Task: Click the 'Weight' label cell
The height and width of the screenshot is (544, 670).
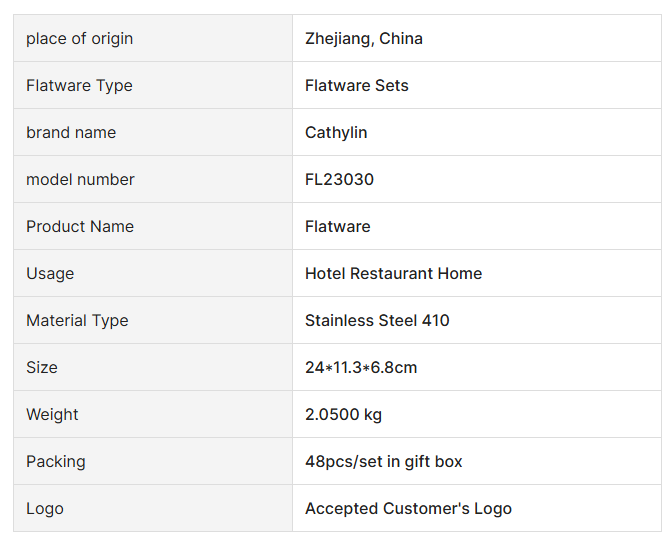Action: pos(52,415)
